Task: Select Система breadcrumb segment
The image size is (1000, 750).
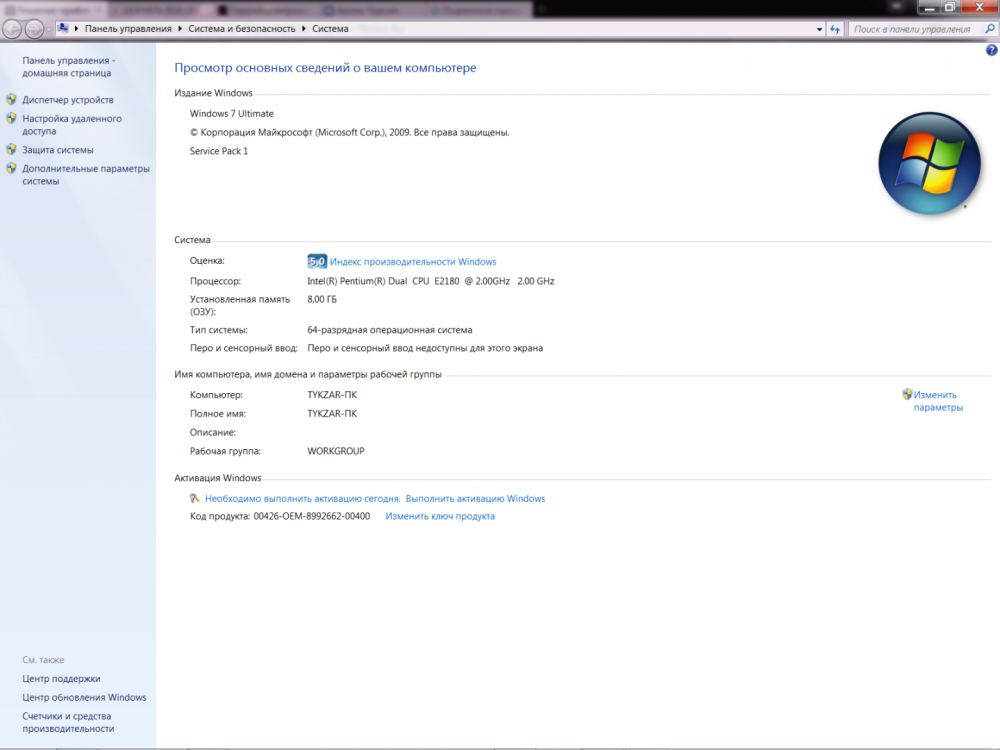Action: tap(330, 29)
